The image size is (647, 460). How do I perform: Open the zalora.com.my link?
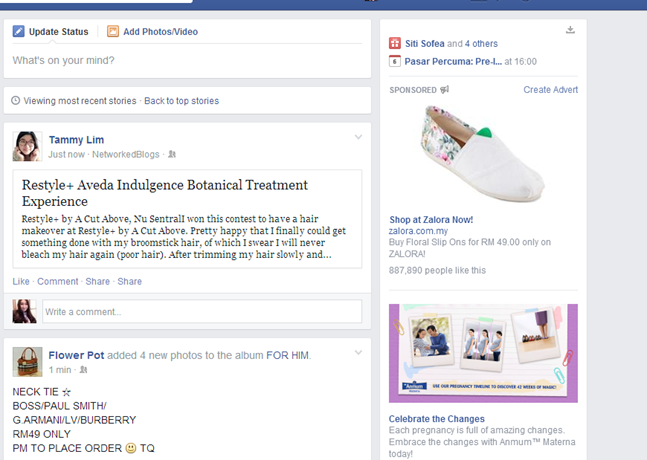(418, 231)
